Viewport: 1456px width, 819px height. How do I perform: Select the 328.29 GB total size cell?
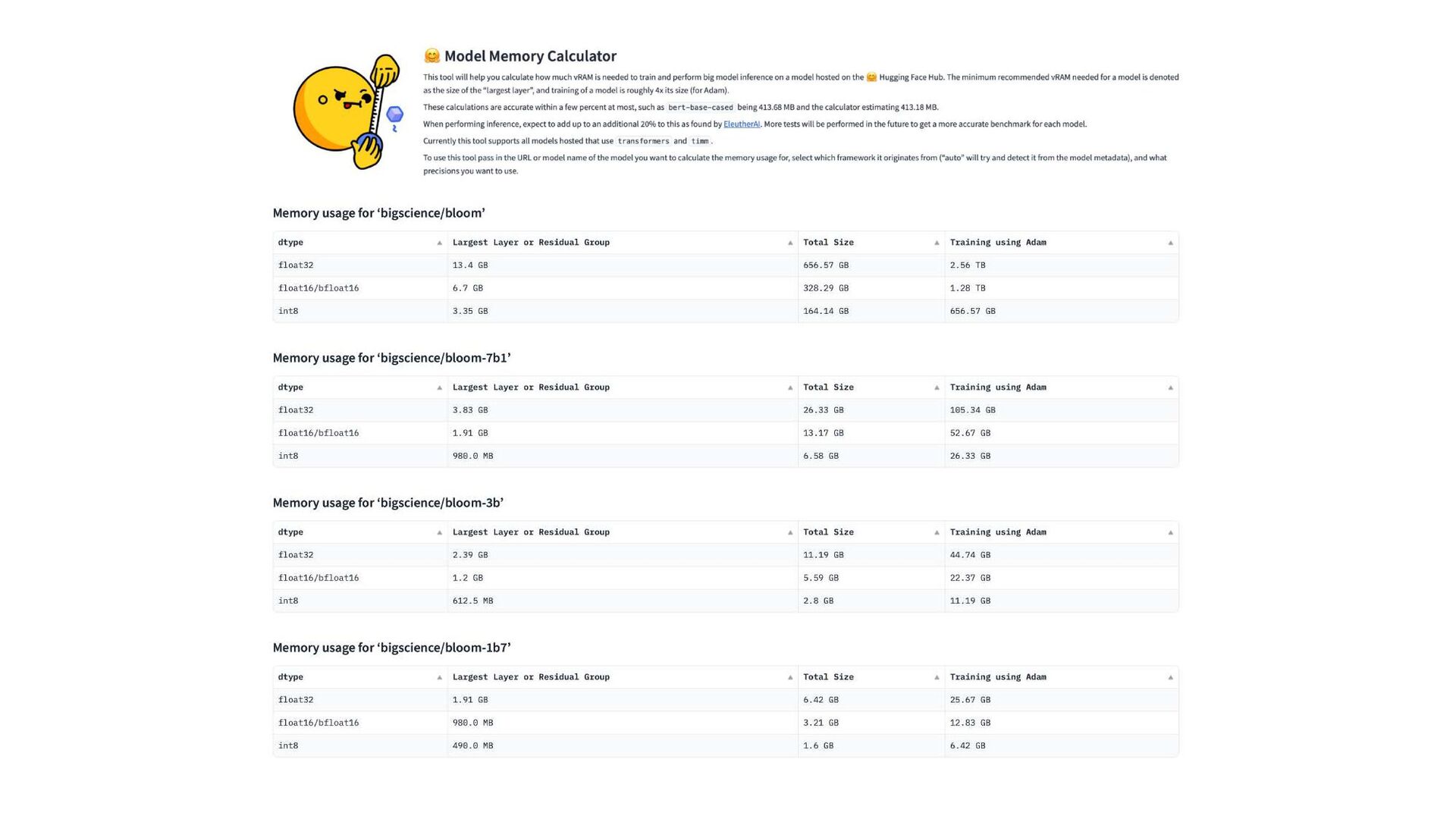point(871,288)
